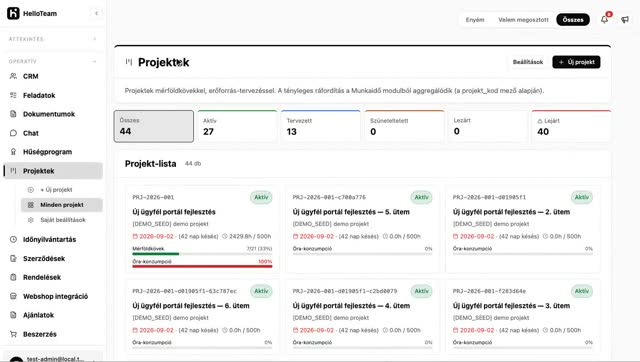Image resolution: width=640 pixels, height=362 pixels.
Task: Click the Rendelések clipboard icon
Action: click(x=13, y=277)
